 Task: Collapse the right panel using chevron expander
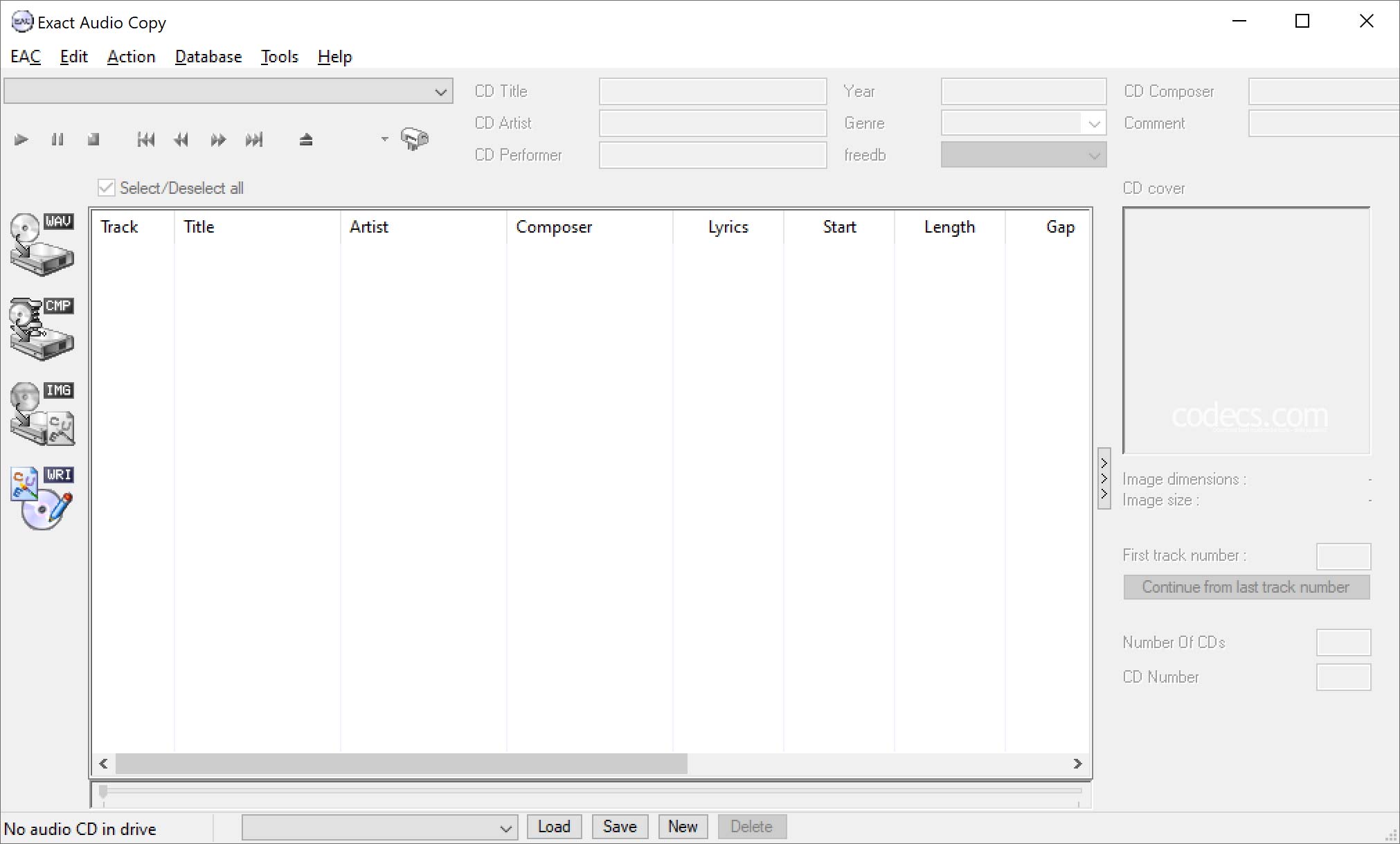pyautogui.click(x=1104, y=478)
